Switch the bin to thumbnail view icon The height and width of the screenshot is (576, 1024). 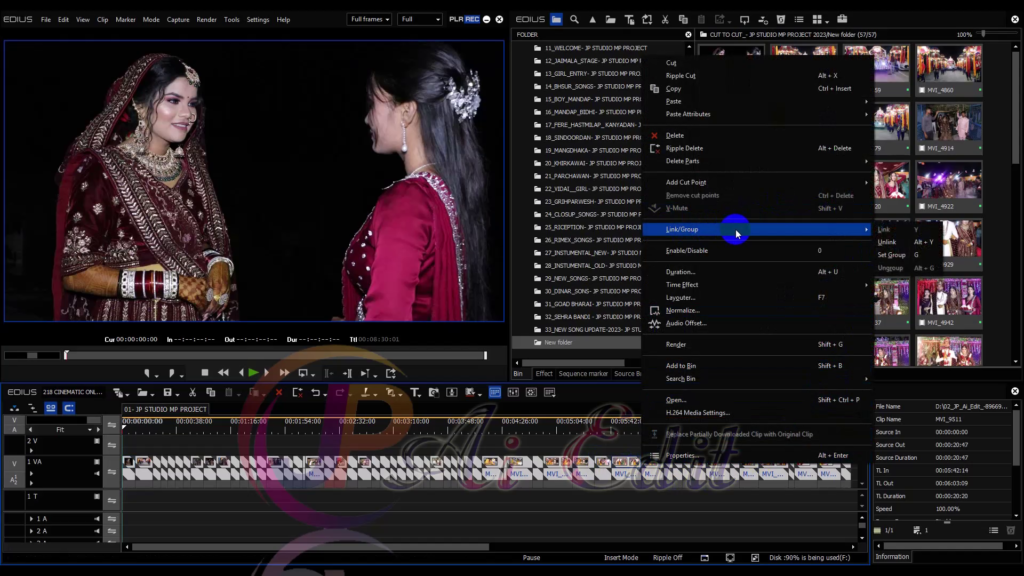pyautogui.click(x=818, y=19)
